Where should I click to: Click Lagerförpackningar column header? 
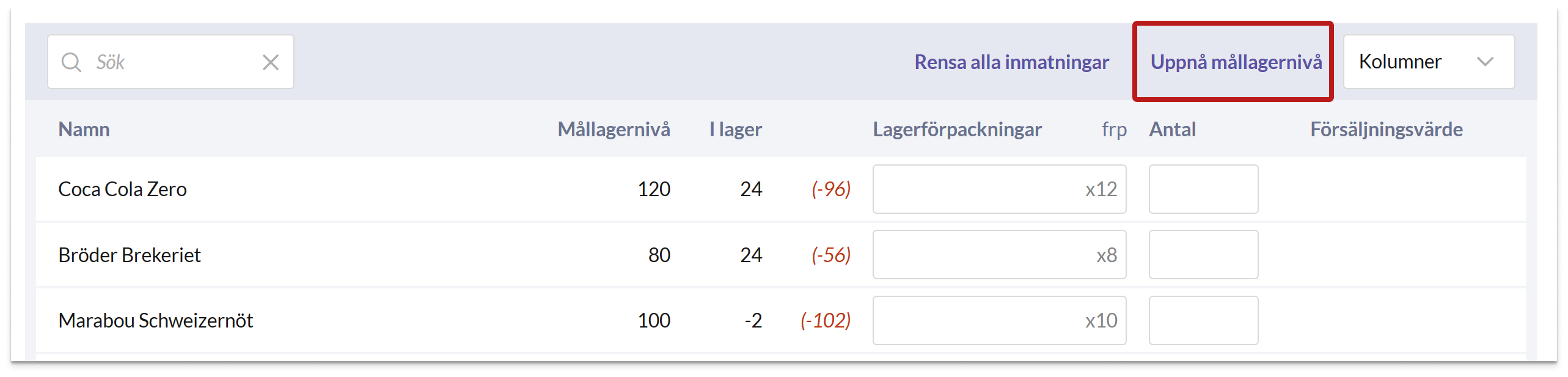click(x=957, y=130)
